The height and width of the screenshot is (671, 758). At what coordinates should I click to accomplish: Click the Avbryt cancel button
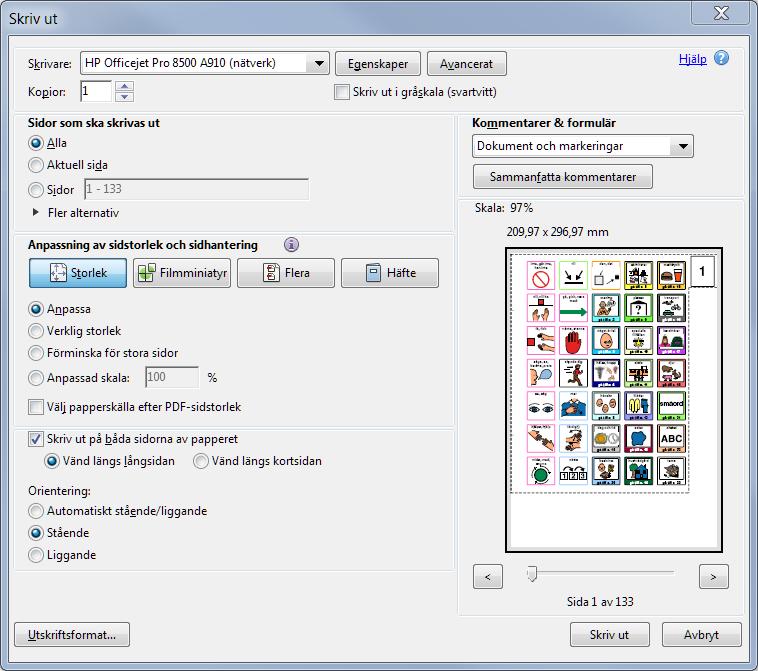pos(701,635)
